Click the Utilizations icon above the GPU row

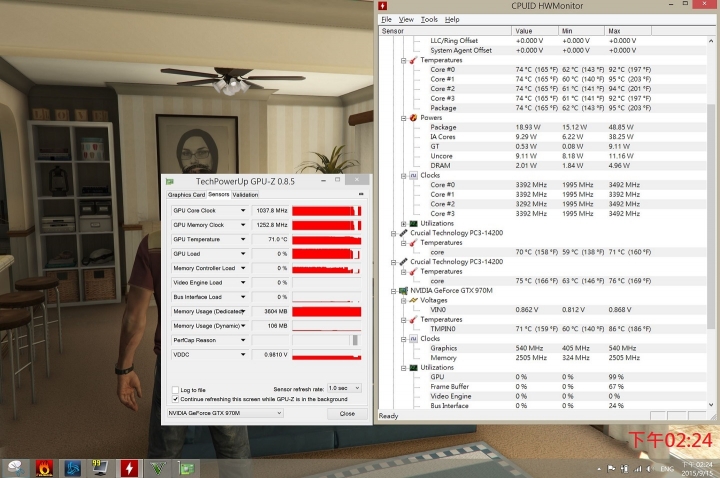[x=413, y=368]
